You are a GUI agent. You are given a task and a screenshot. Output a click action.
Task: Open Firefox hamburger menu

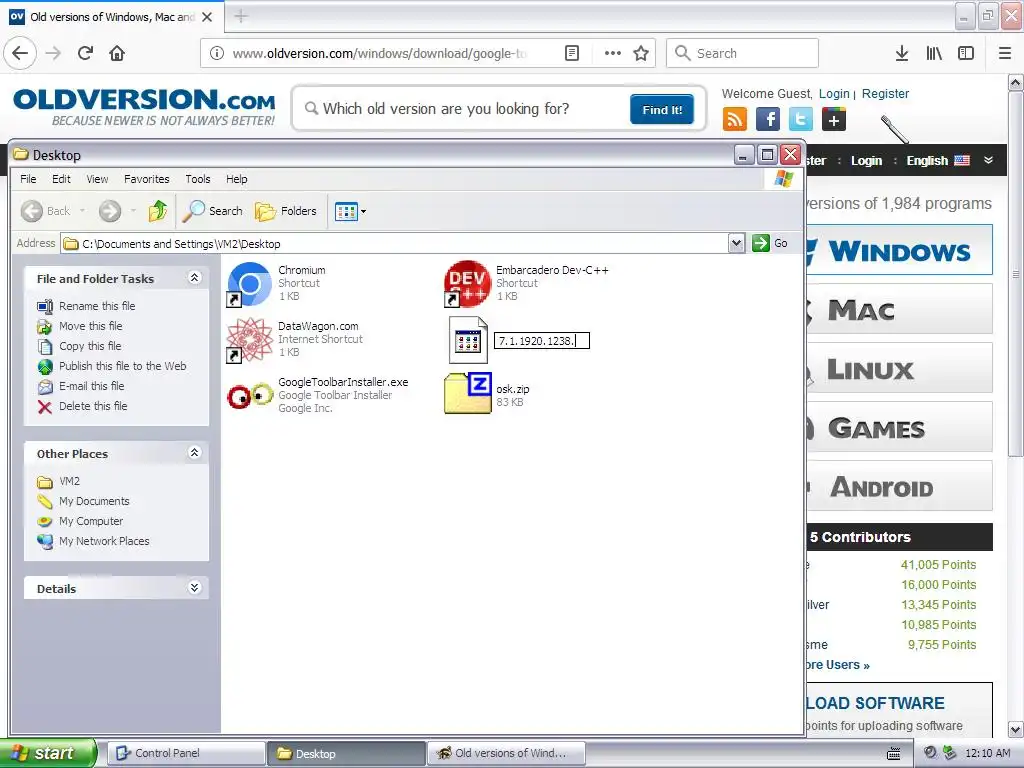[x=1005, y=53]
